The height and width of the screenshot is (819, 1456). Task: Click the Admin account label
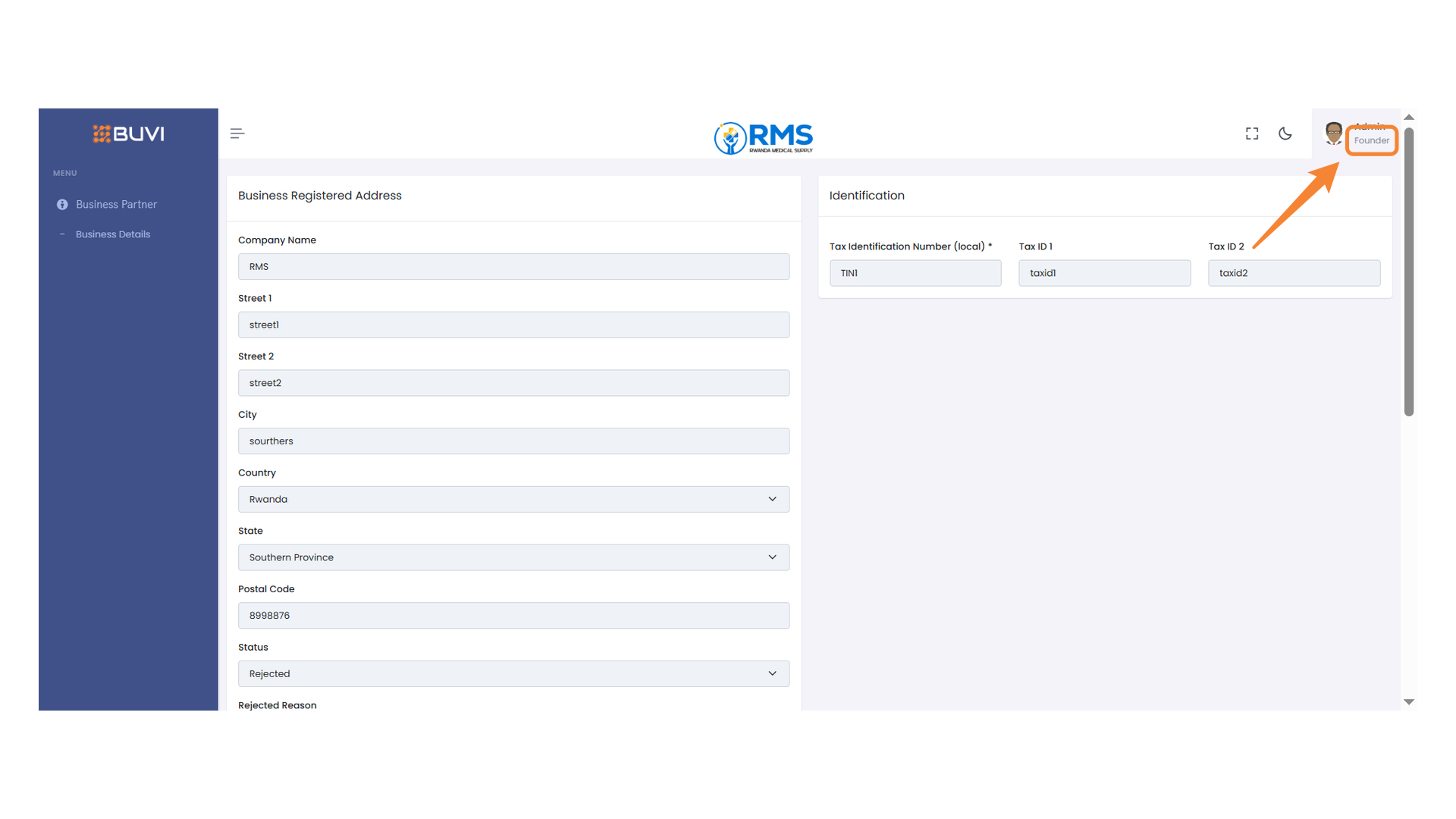point(1370,127)
